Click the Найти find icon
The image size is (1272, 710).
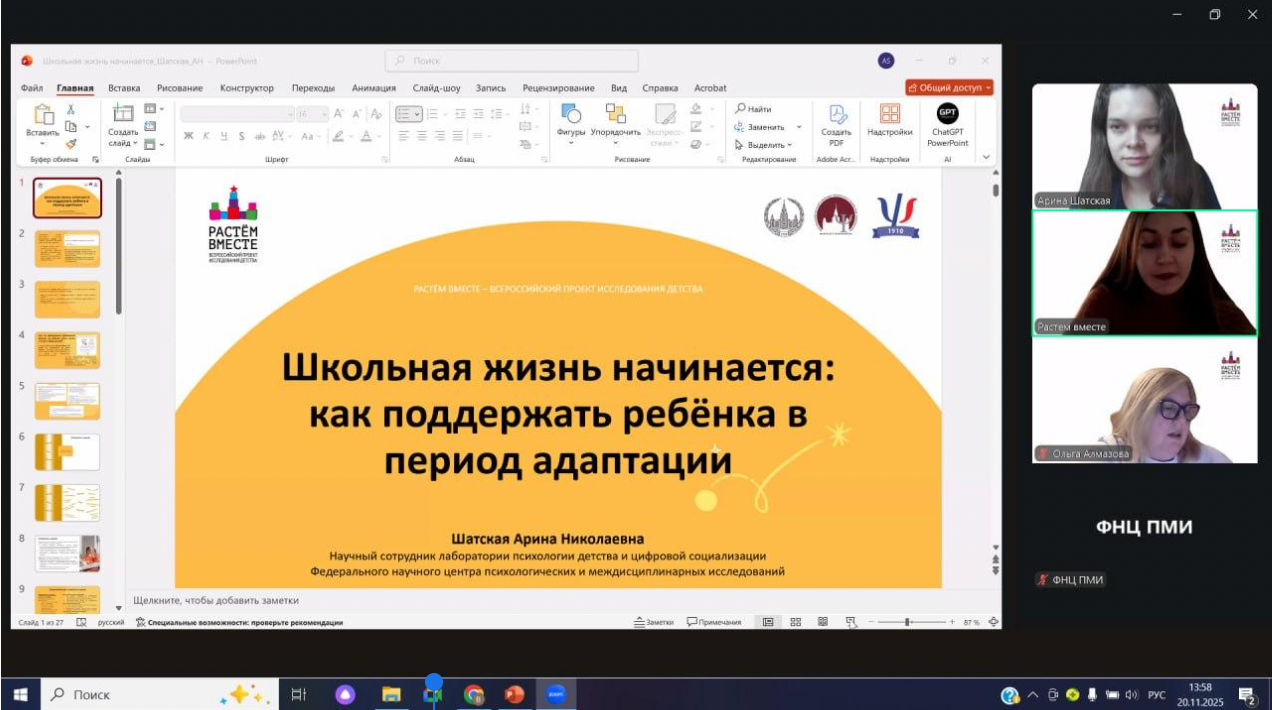pyautogui.click(x=755, y=109)
